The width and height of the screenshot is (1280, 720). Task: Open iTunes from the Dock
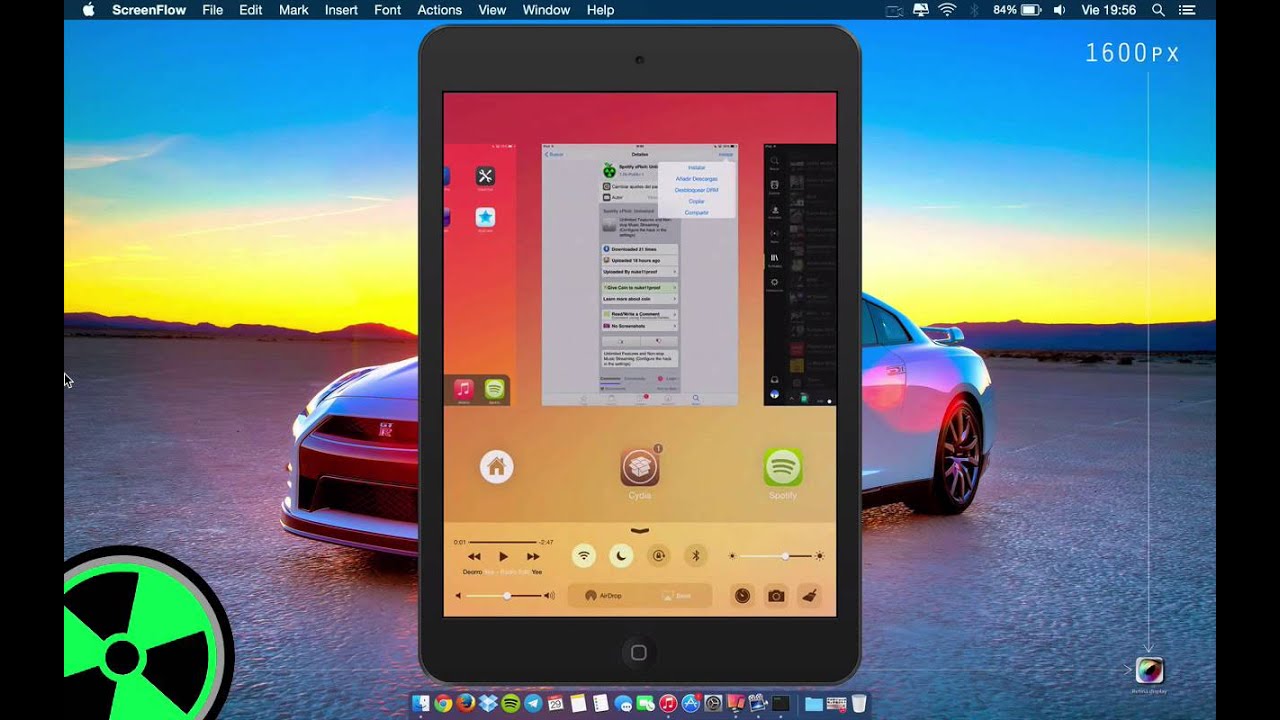coord(668,703)
